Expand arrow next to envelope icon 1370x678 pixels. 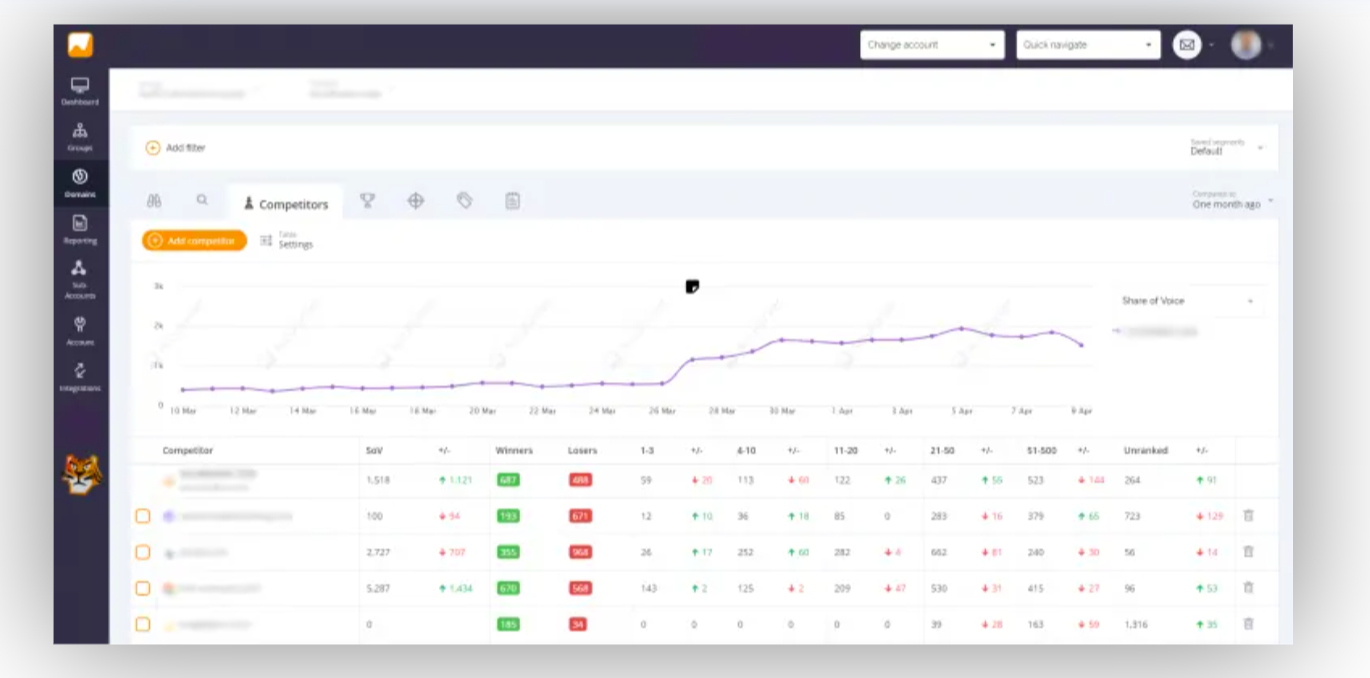click(x=1212, y=45)
